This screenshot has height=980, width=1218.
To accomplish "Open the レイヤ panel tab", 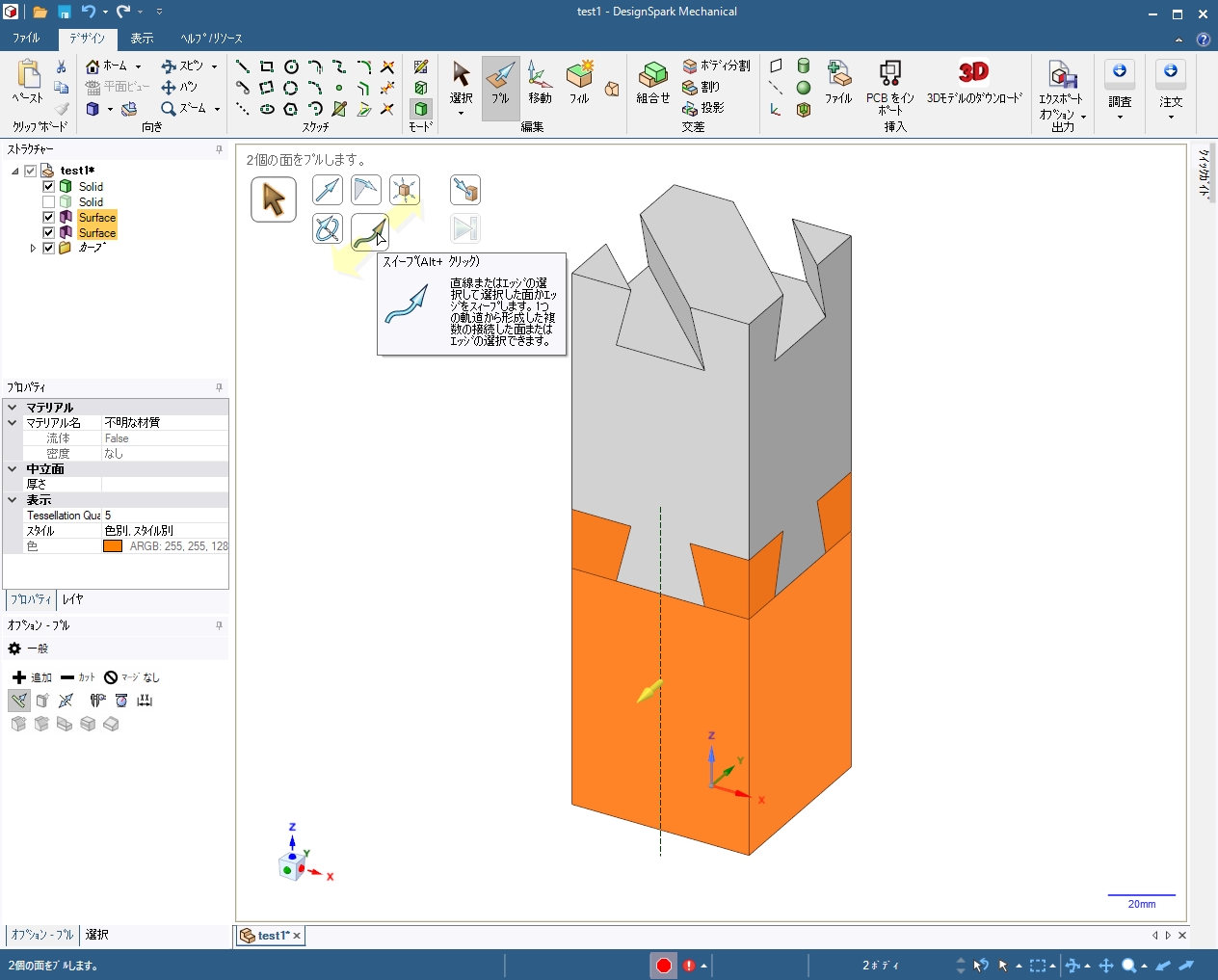I will pyautogui.click(x=72, y=599).
